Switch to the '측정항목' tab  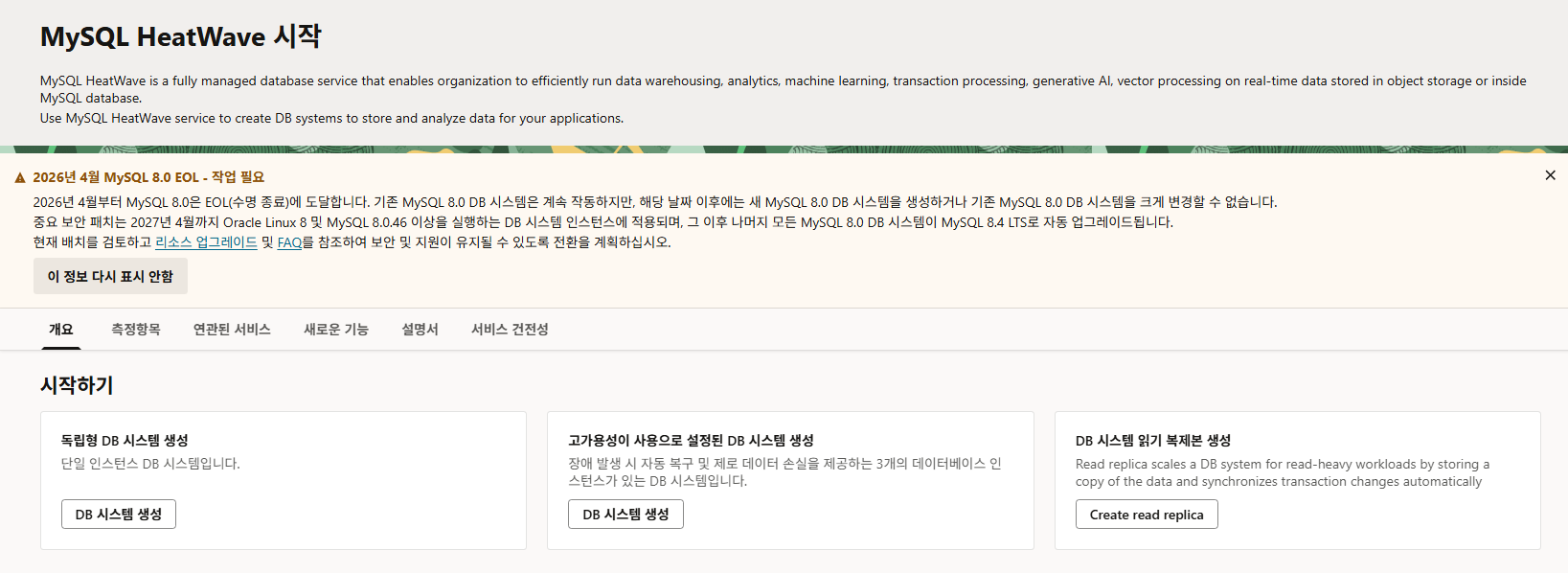pos(136,329)
